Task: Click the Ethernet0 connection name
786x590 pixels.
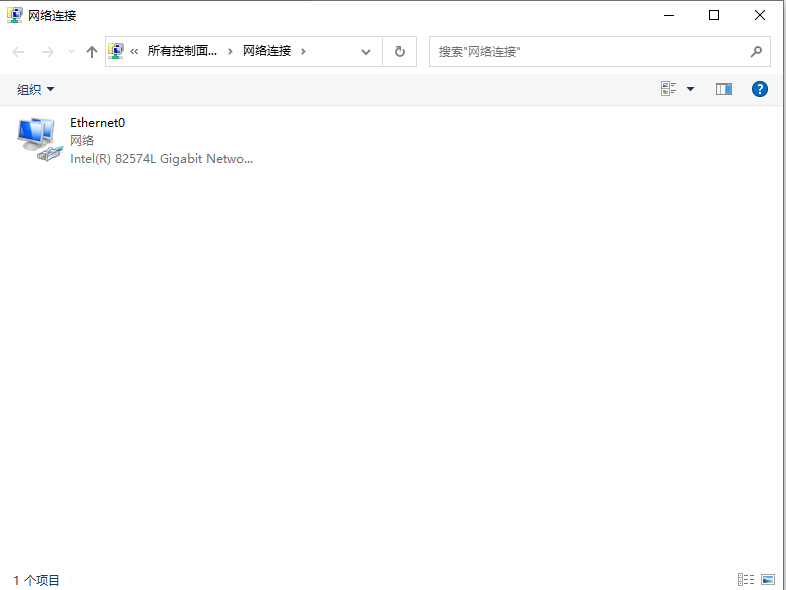Action: pyautogui.click(x=97, y=122)
